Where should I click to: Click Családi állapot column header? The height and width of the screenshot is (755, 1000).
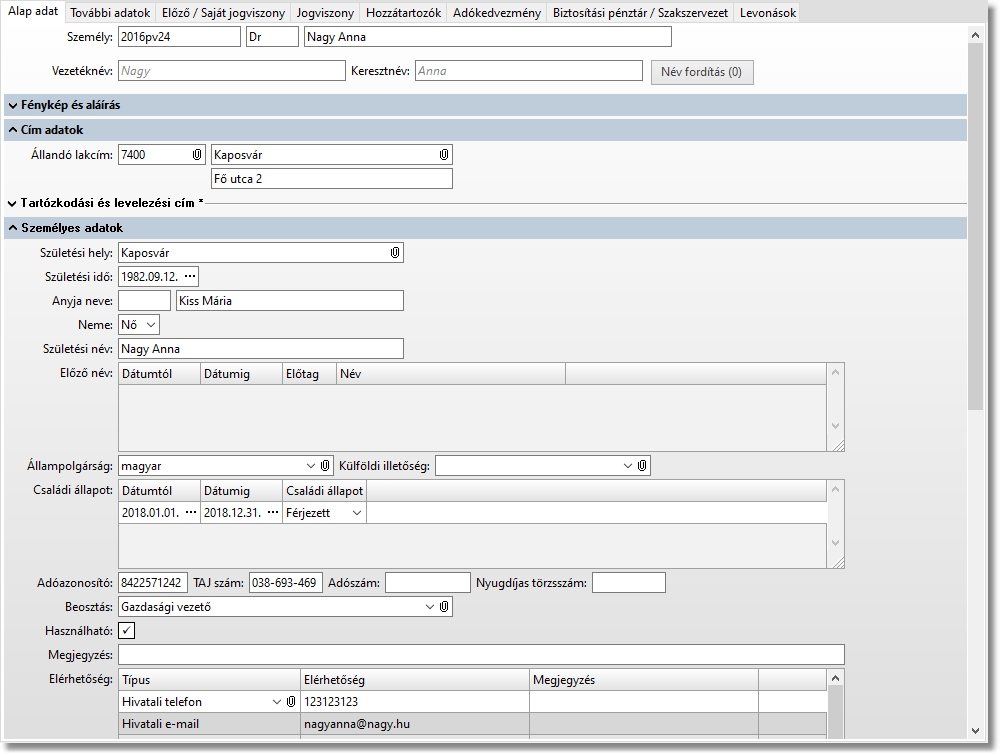coord(324,491)
